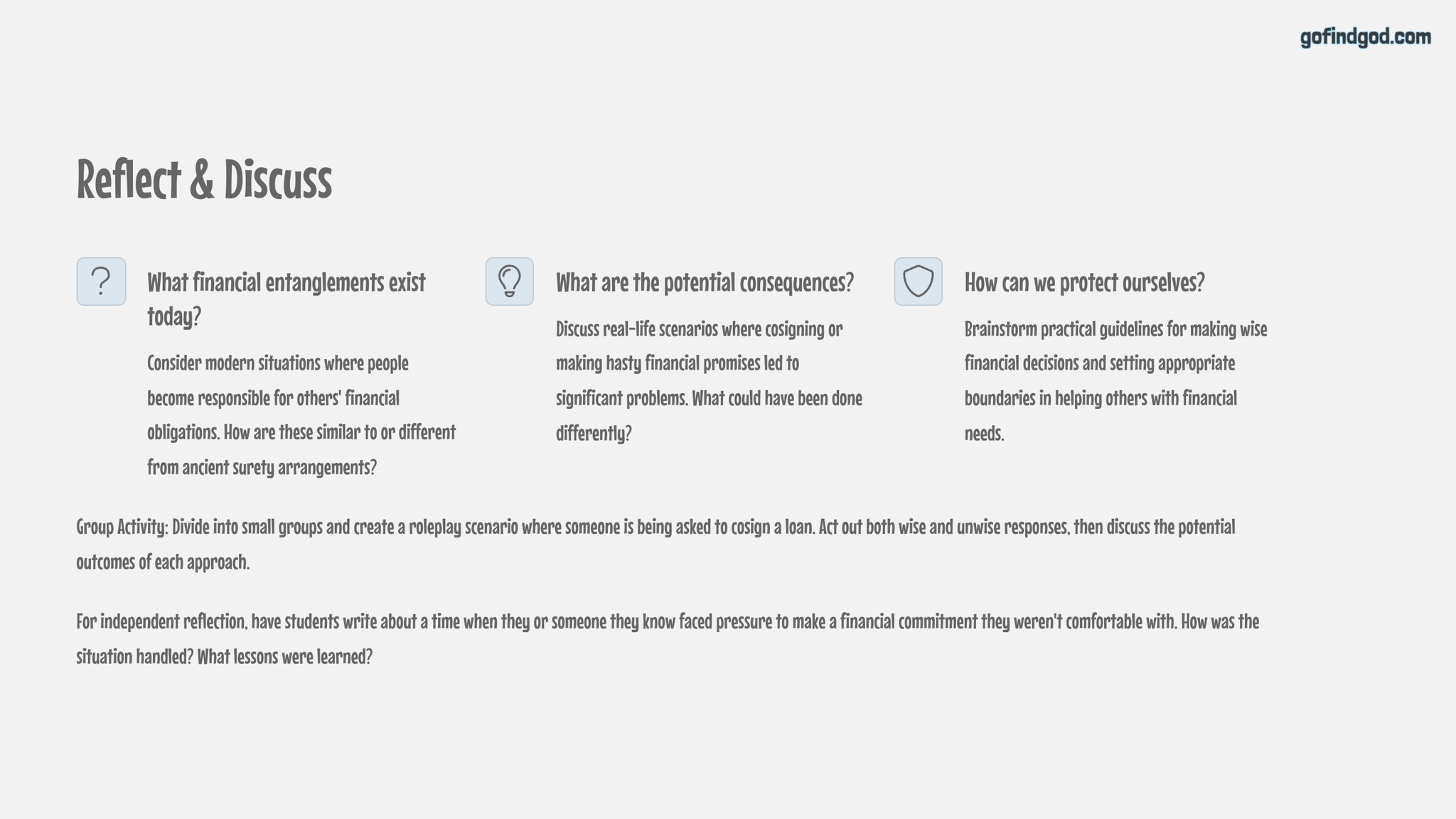Click the word 'differently?' in the consequences text
The height and width of the screenshot is (819, 1456).
point(594,433)
